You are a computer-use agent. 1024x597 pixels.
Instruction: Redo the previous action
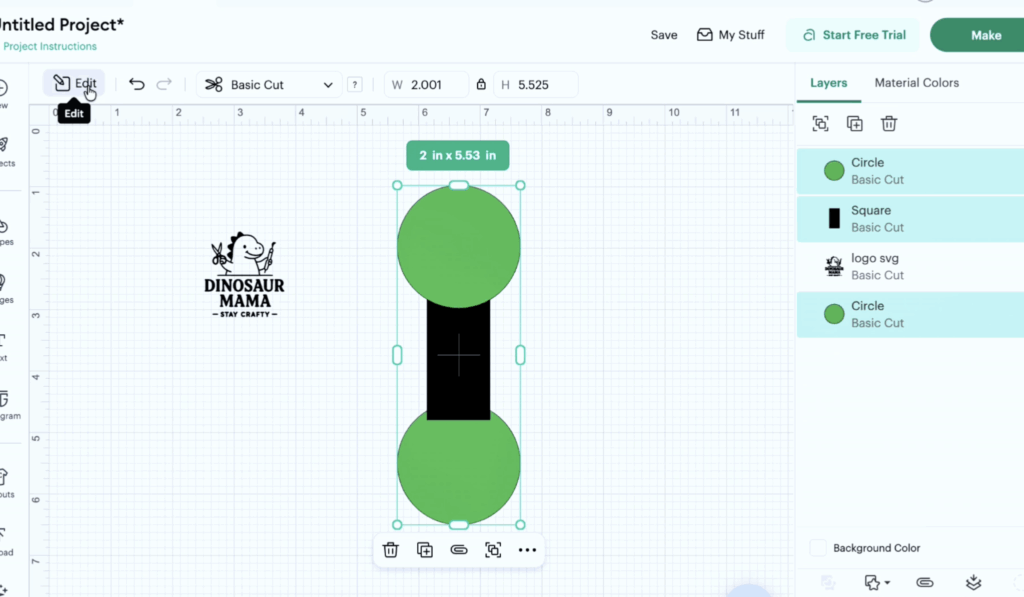tap(164, 84)
